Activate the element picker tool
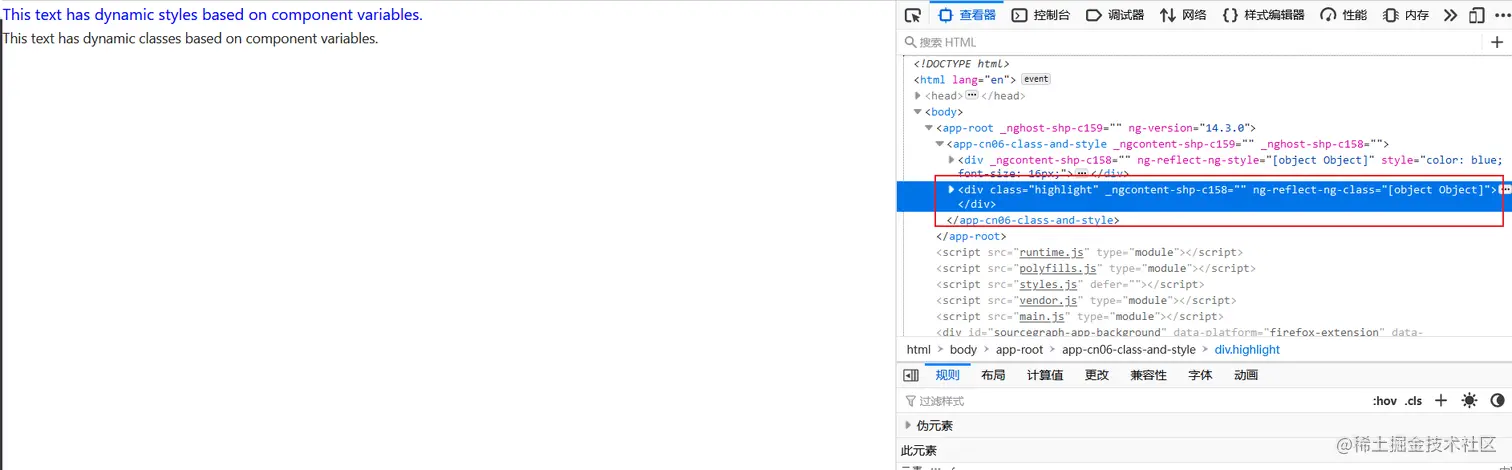1512x470 pixels. tap(912, 15)
